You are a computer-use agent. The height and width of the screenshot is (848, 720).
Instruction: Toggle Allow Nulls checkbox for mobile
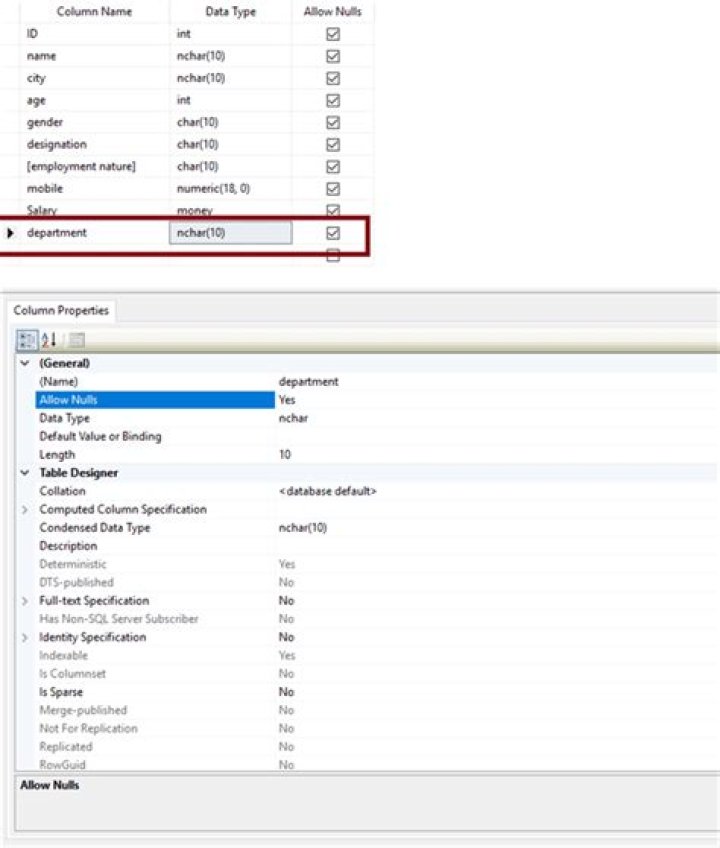coord(333,188)
